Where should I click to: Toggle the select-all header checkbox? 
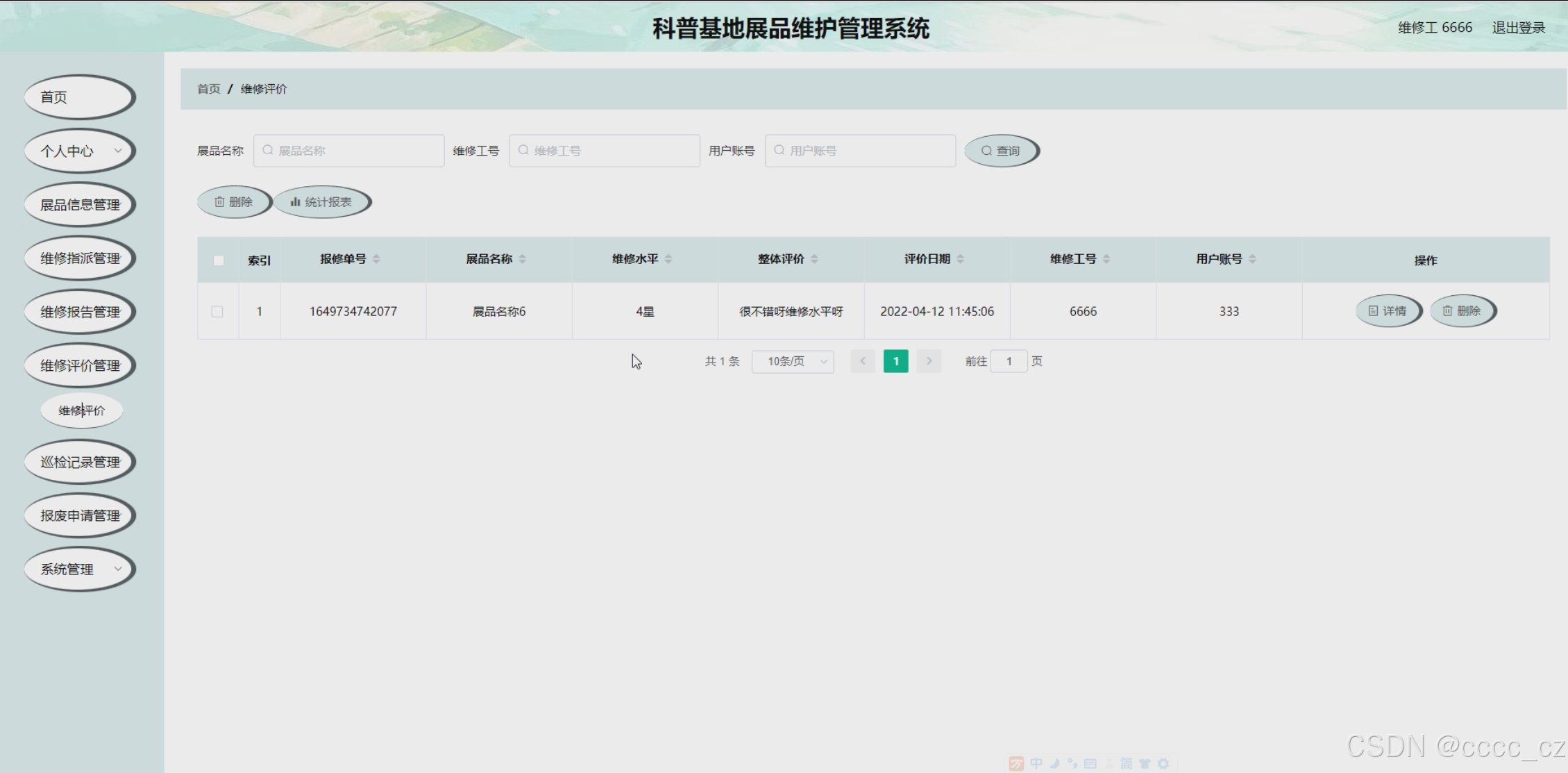pos(219,260)
